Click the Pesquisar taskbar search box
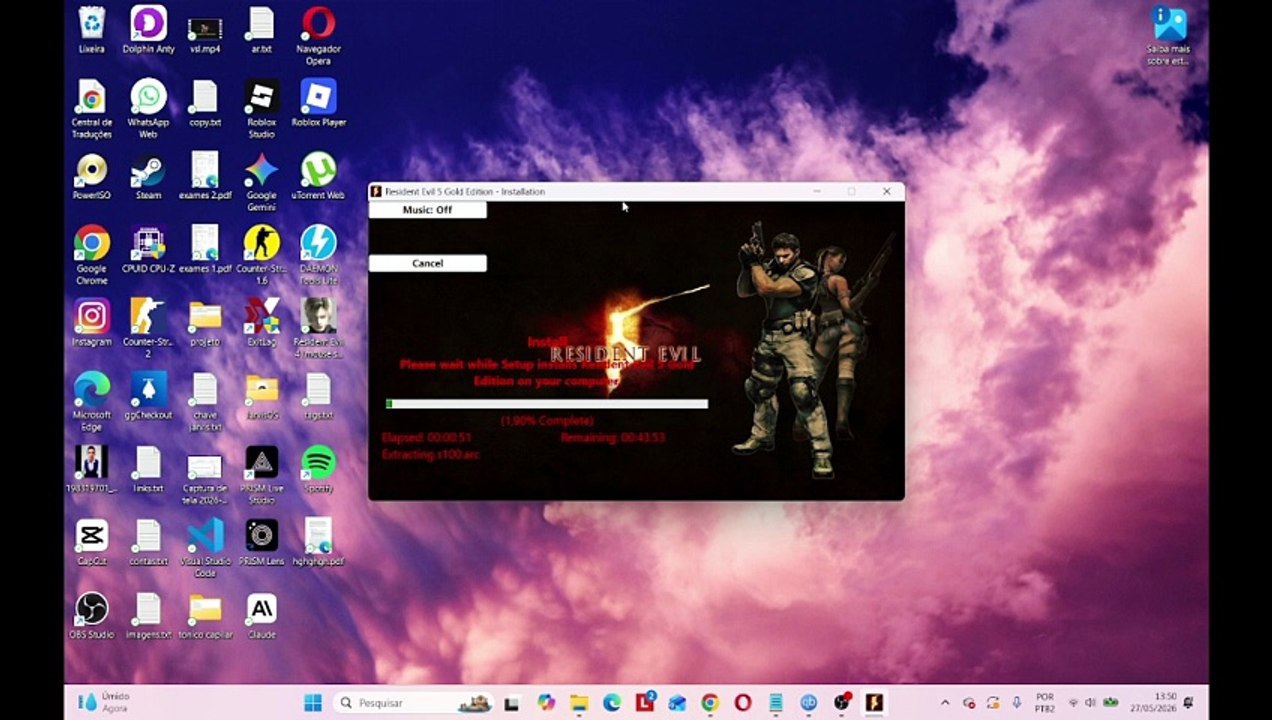Screen dimensions: 1272x720 pyautogui.click(x=414, y=702)
